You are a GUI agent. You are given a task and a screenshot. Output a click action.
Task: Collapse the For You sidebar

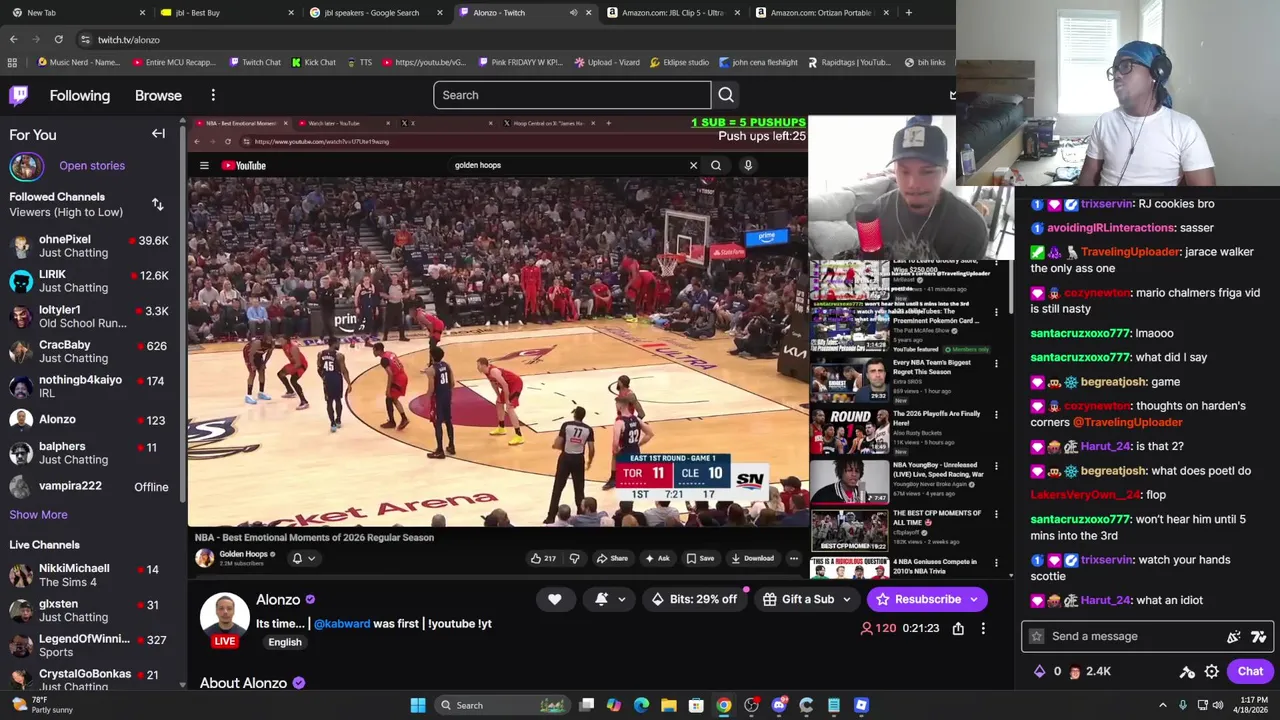point(158,133)
